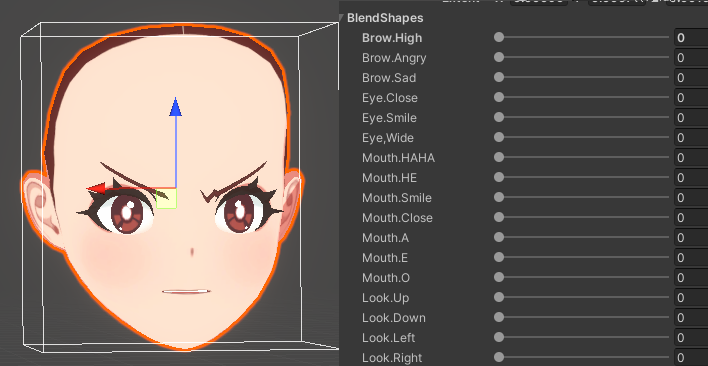
Task: Click the Mouth.O slider handle
Action: point(499,277)
